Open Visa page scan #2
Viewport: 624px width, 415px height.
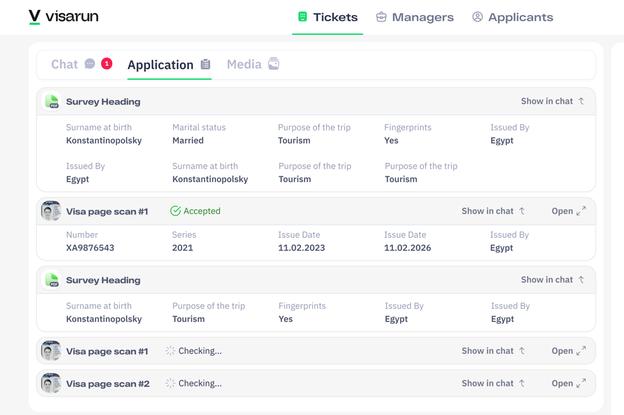point(568,383)
